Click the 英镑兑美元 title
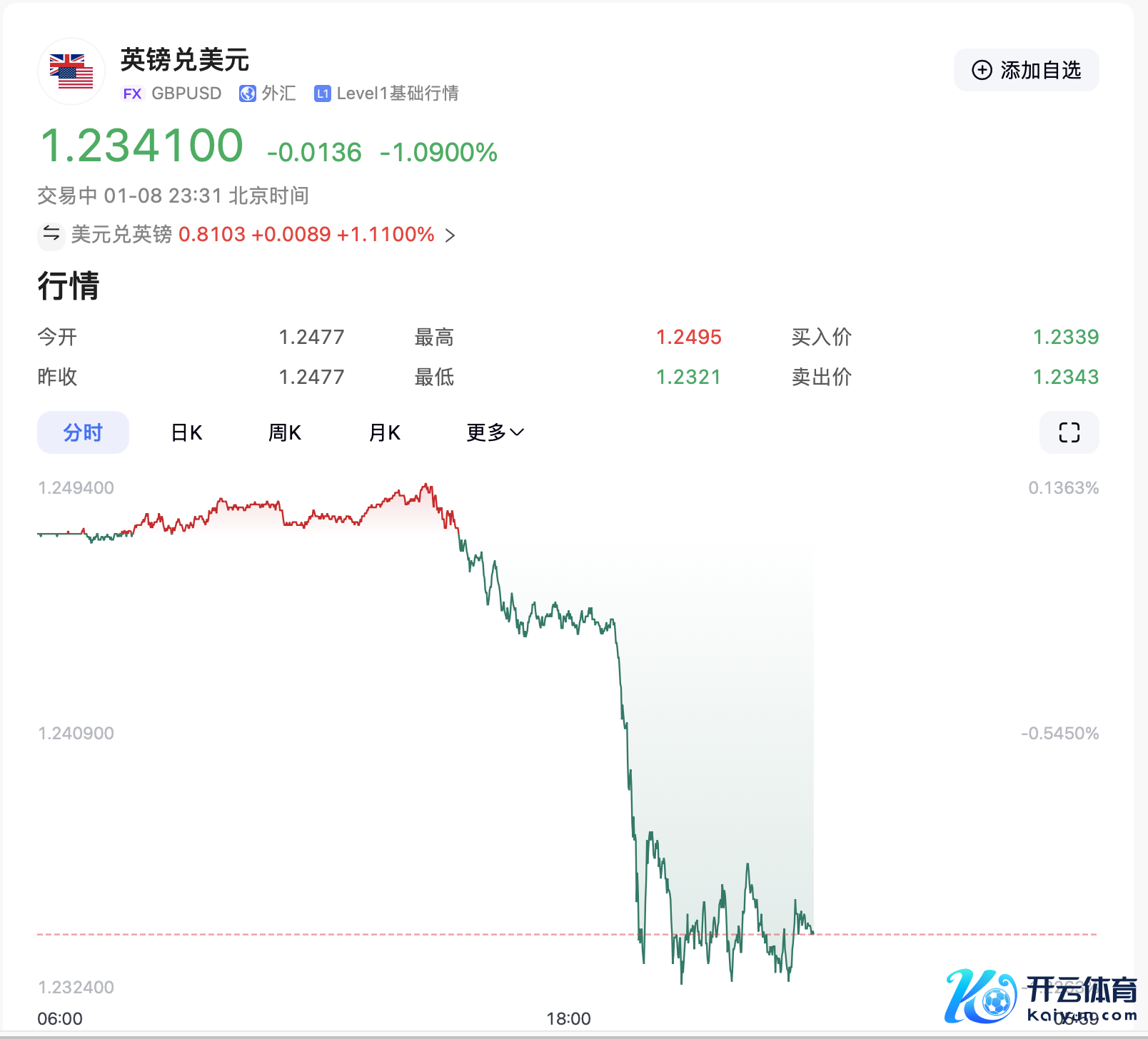 (185, 60)
